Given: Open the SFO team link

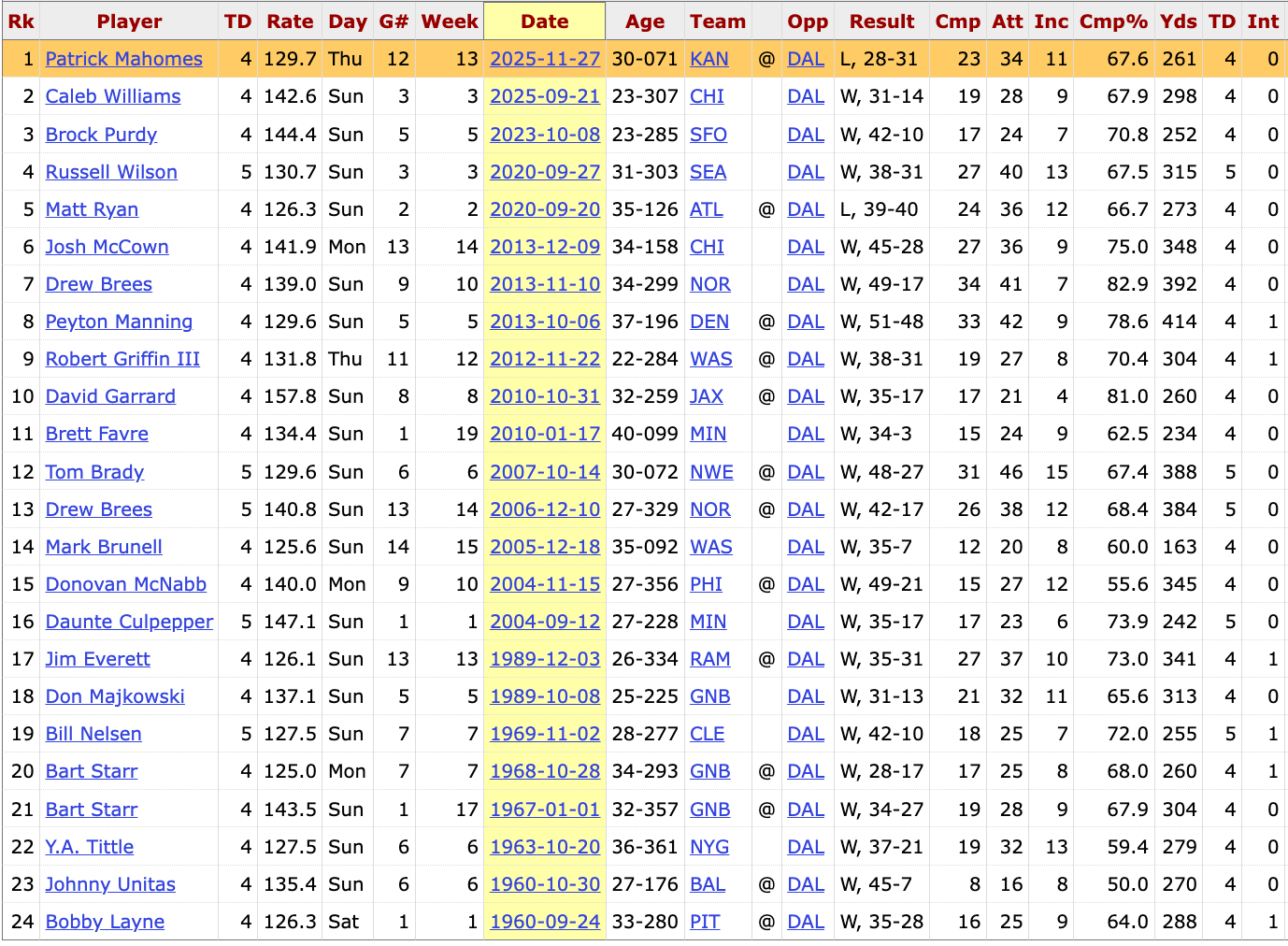Looking at the screenshot, I should click(708, 135).
